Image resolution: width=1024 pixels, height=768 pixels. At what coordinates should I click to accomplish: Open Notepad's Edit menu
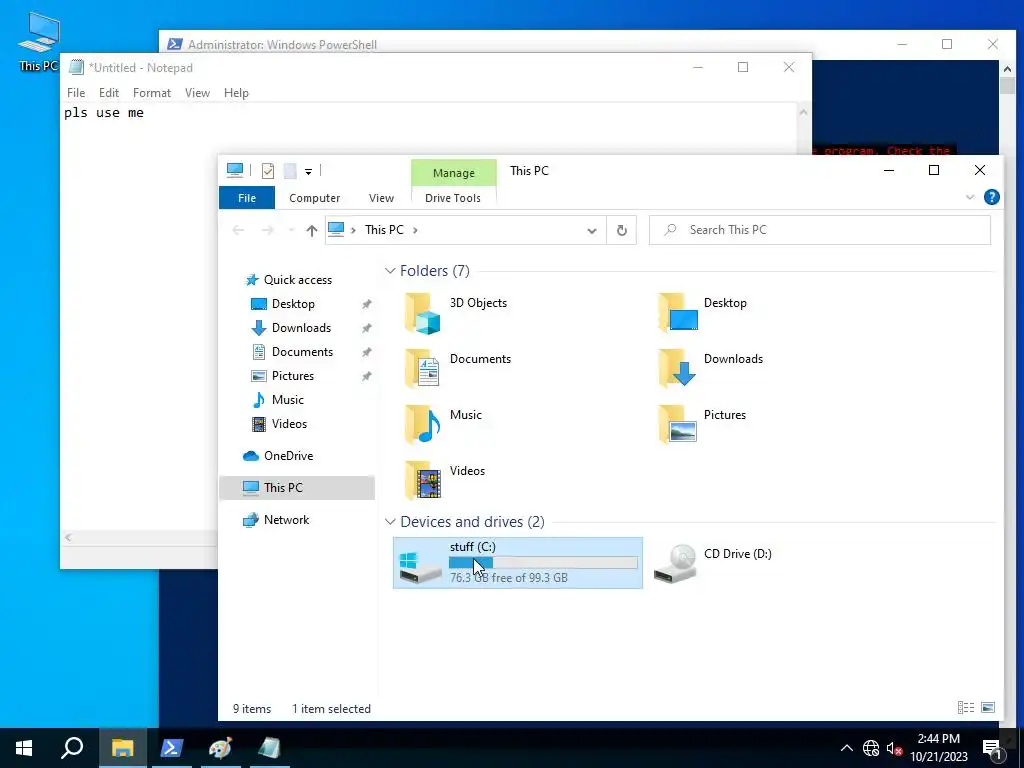point(108,93)
